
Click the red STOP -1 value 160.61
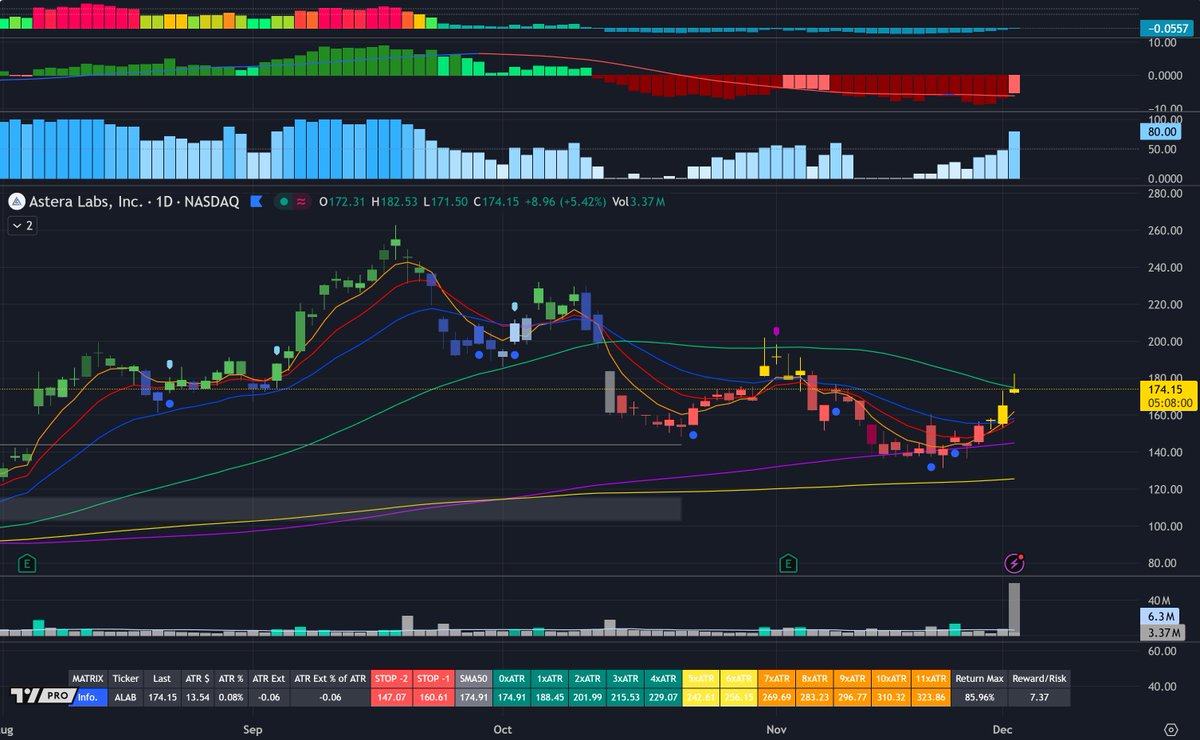point(432,697)
